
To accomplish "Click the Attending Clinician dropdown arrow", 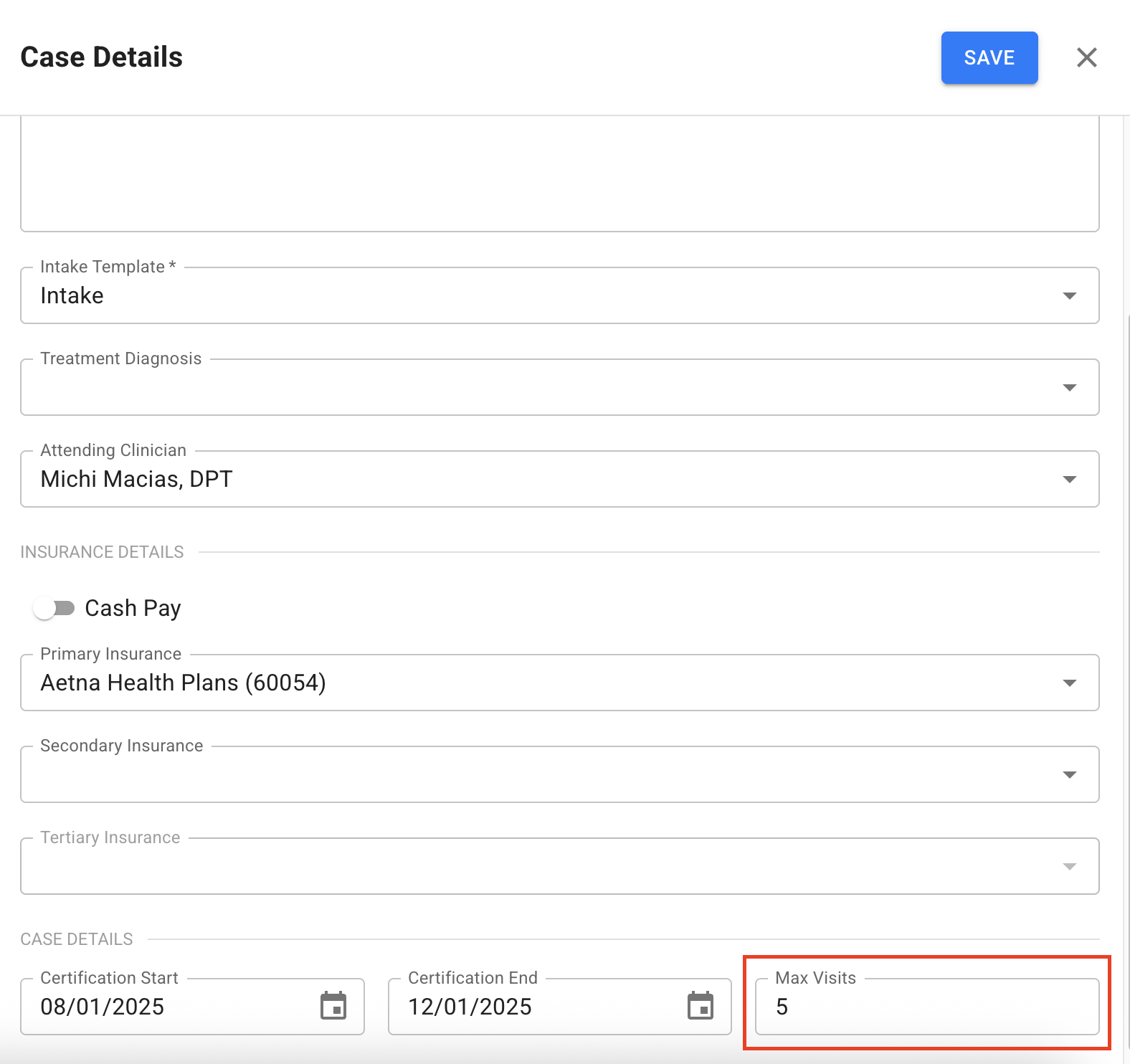I will tap(1069, 480).
